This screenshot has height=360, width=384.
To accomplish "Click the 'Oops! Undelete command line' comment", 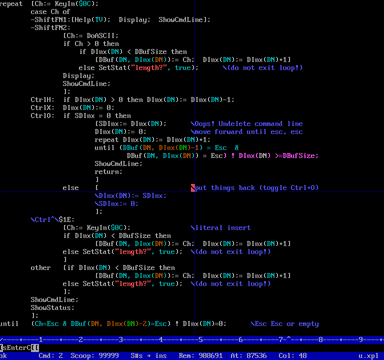I will (x=248, y=124).
